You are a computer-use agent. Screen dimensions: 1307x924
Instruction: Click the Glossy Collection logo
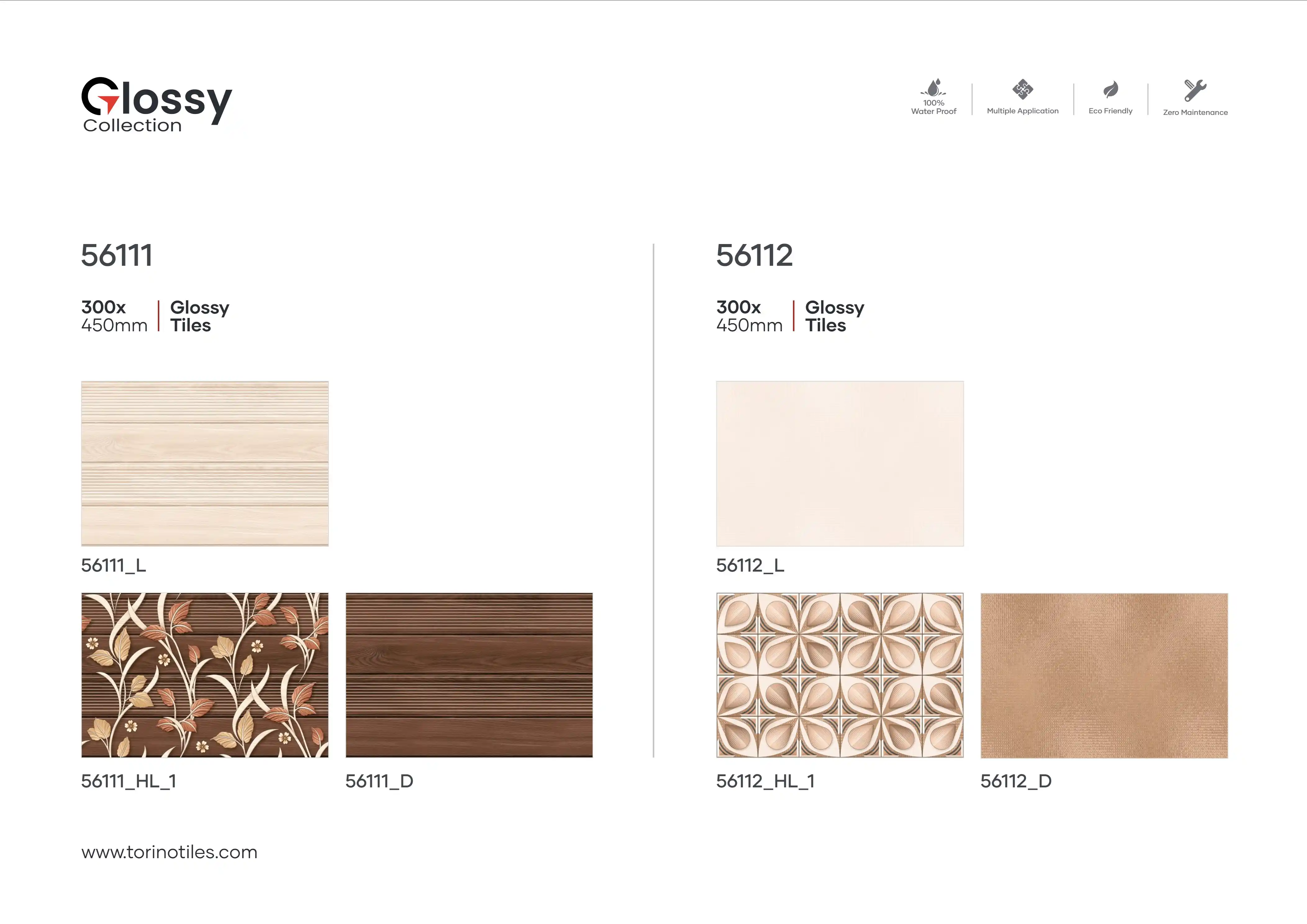click(x=157, y=105)
